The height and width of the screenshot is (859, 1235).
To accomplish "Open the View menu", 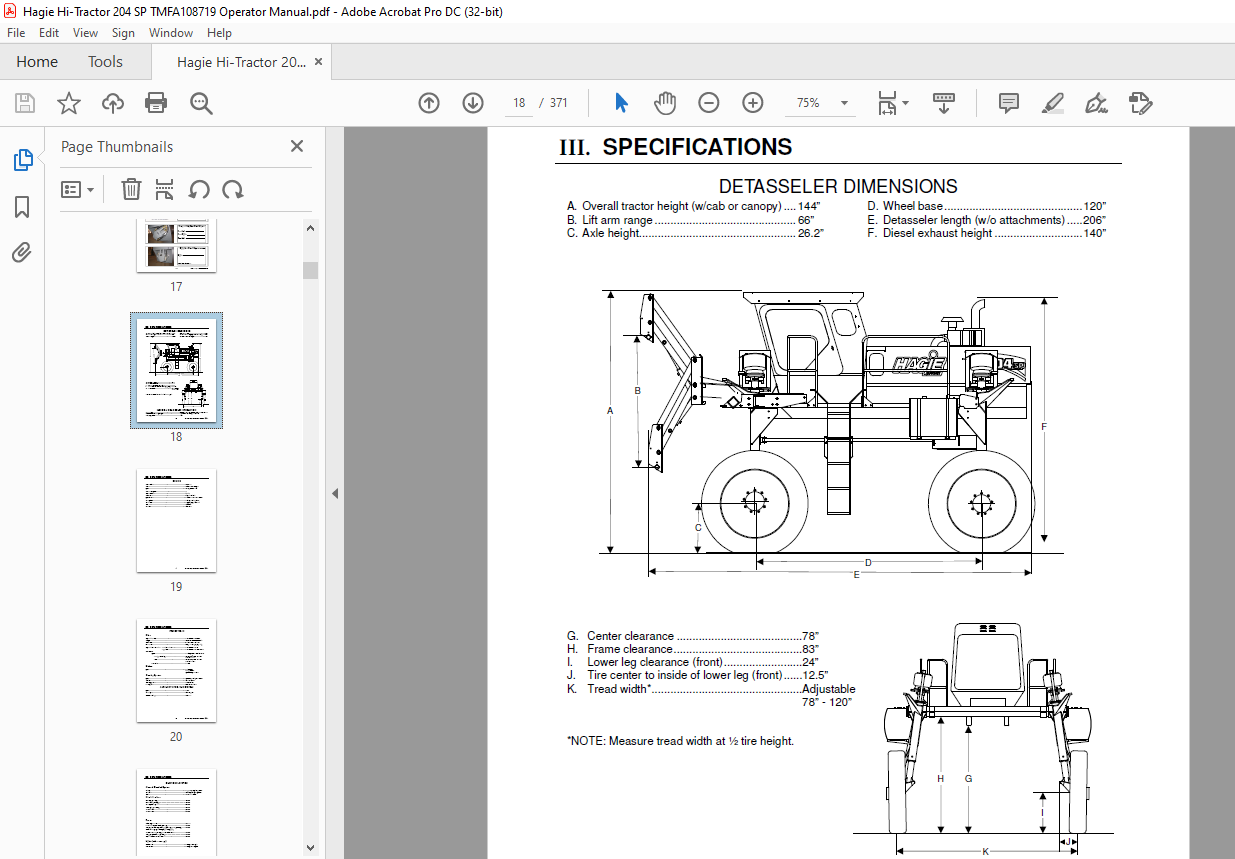I will [85, 33].
